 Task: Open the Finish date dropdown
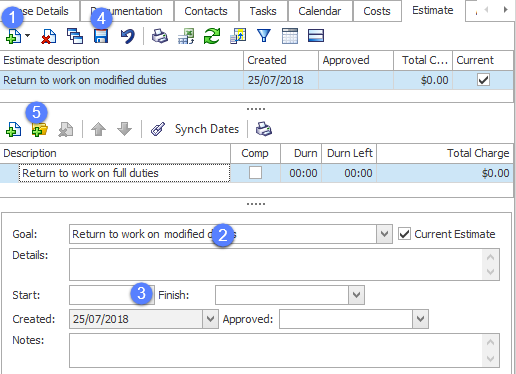coord(356,295)
